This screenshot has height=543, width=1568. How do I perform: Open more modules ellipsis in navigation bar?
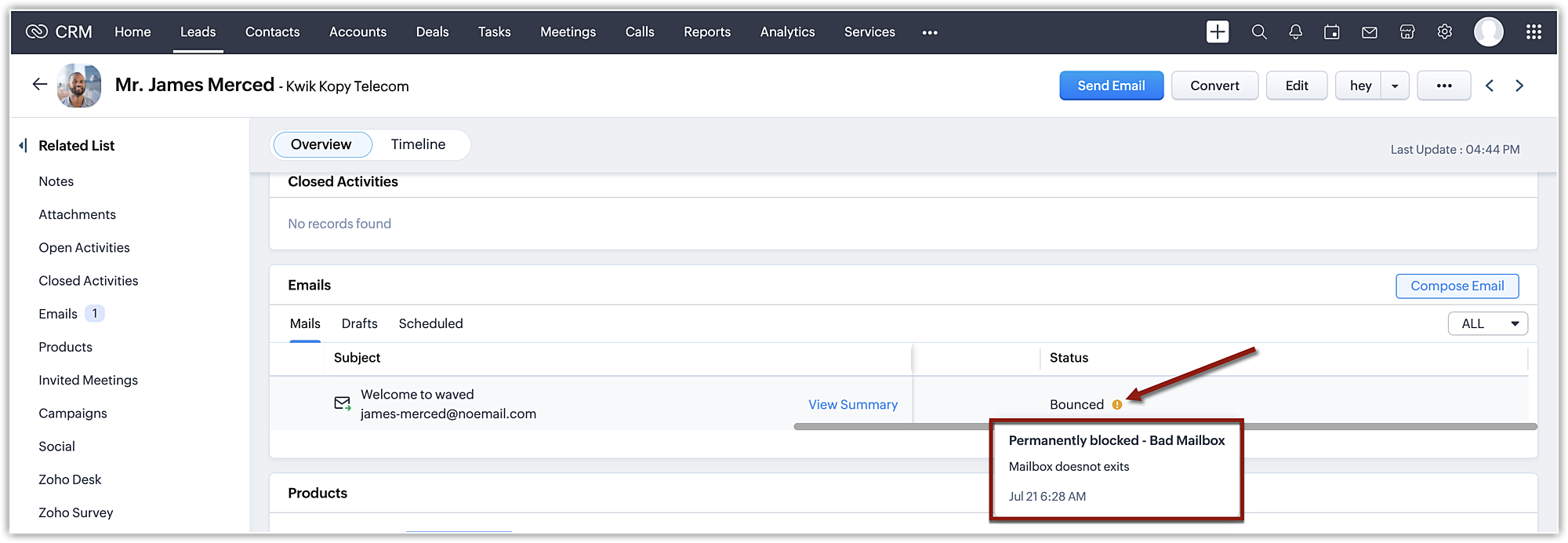(x=930, y=33)
